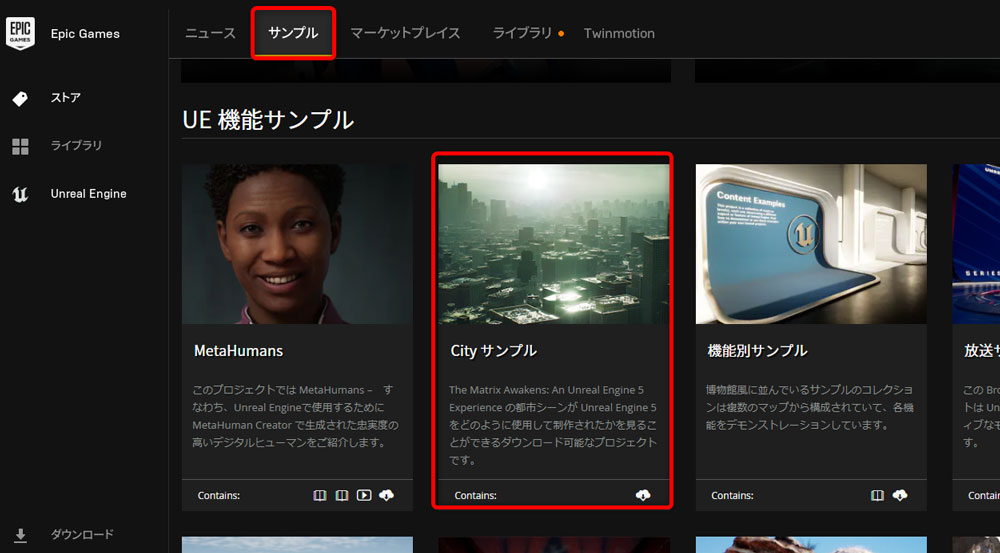Select Unreal Engine text in the sidebar
Image resolution: width=1000 pixels, height=553 pixels.
click(x=89, y=194)
